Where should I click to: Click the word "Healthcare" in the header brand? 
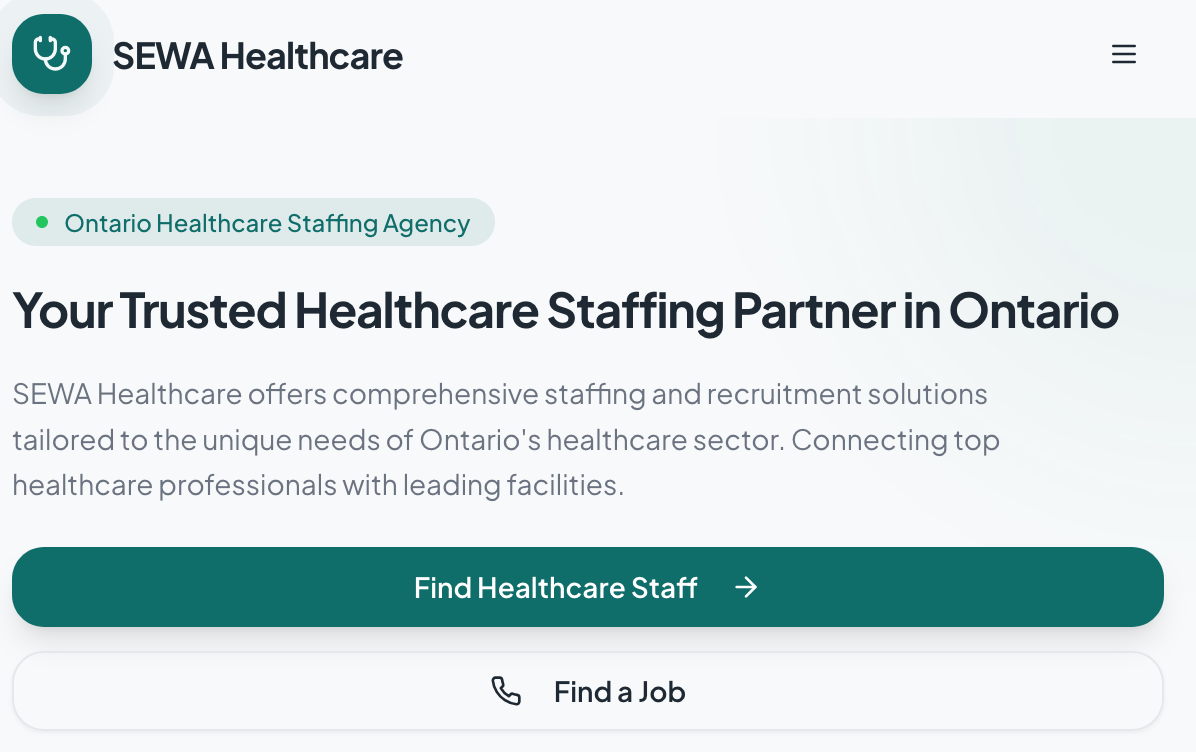coord(311,56)
